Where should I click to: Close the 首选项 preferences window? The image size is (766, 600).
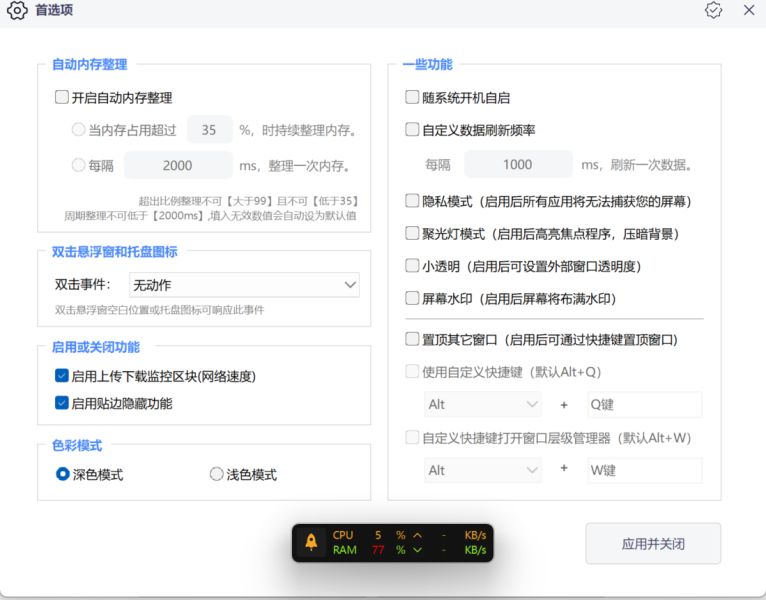click(x=749, y=10)
